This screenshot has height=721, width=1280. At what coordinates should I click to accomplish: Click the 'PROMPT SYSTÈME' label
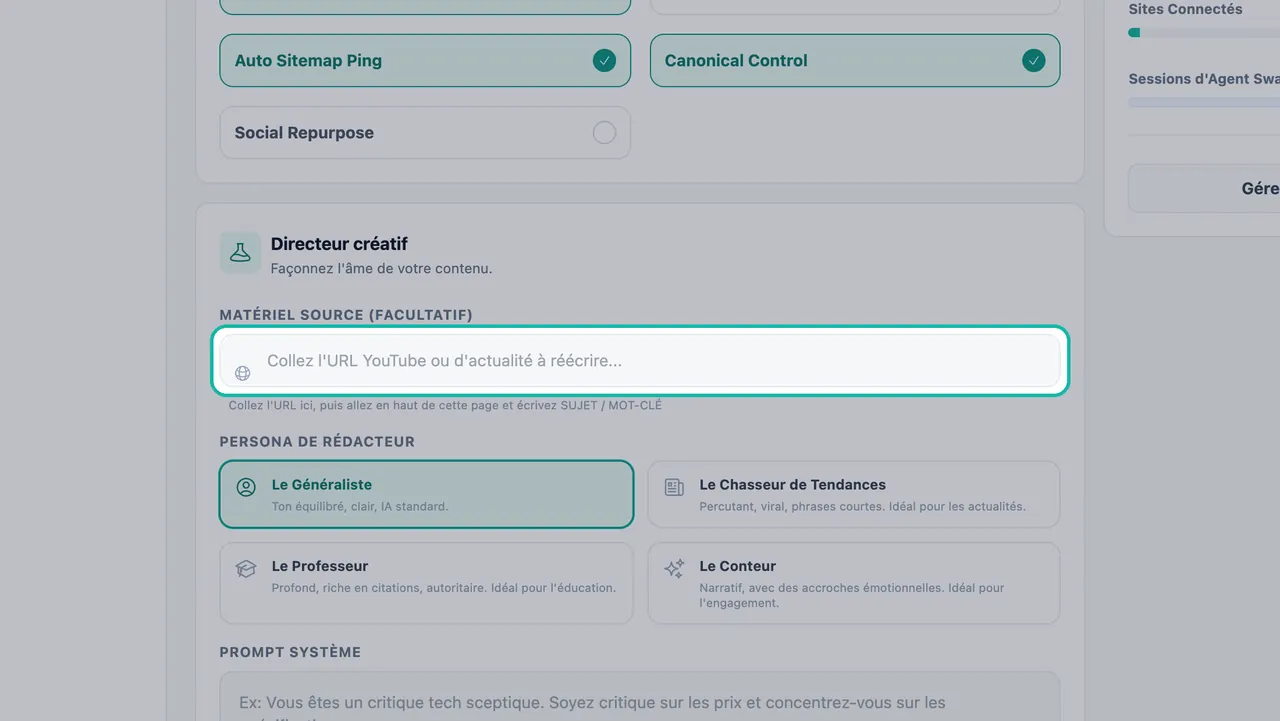pos(290,652)
